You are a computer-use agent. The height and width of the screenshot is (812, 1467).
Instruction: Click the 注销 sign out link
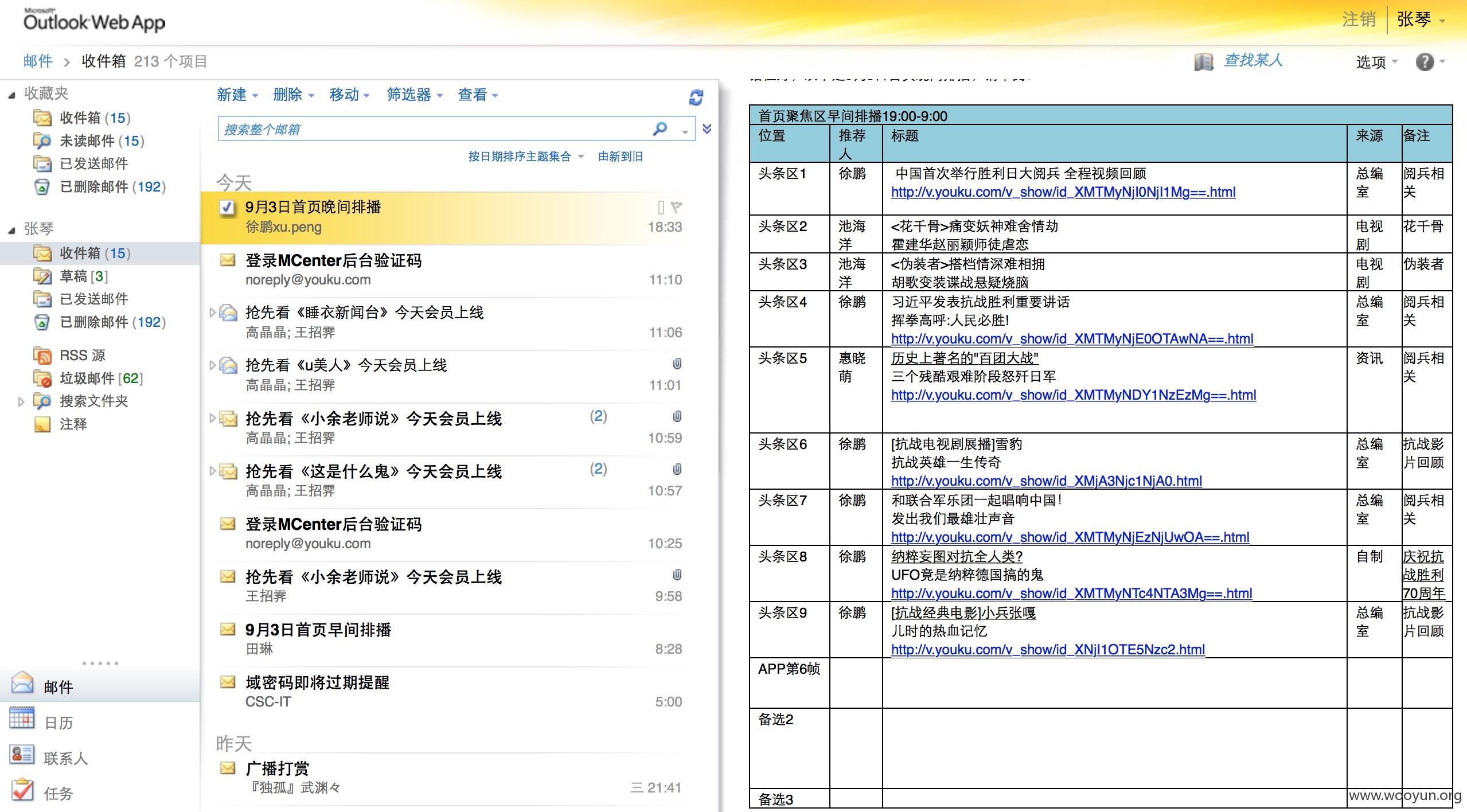(x=1359, y=19)
